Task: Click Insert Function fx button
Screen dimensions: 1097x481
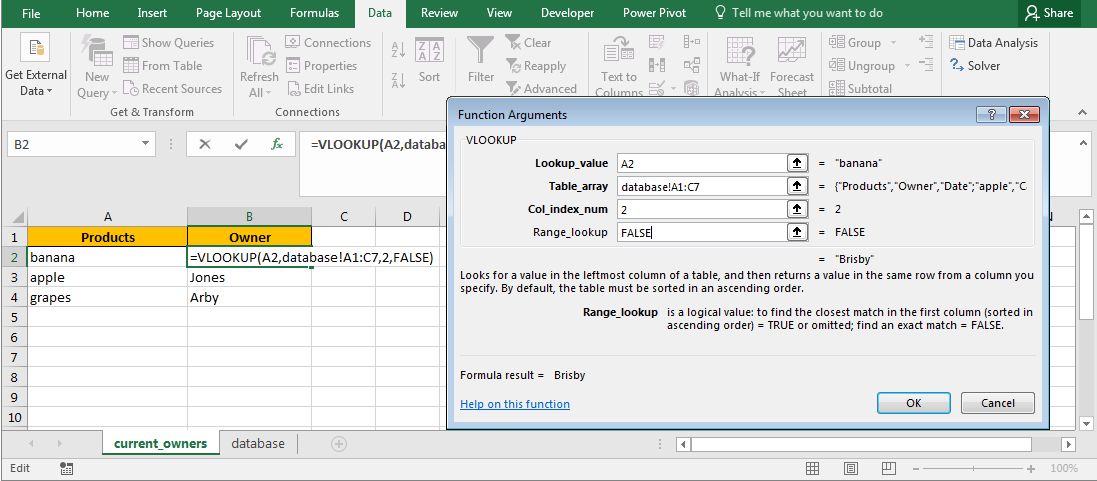Action: 277,144
